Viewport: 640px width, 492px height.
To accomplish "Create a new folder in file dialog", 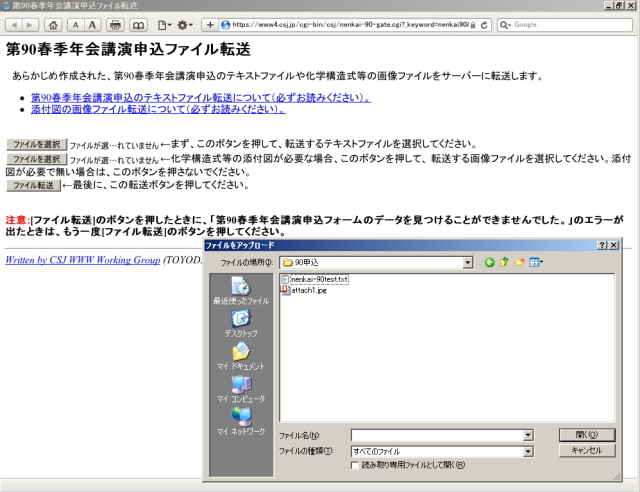I will (x=520, y=262).
